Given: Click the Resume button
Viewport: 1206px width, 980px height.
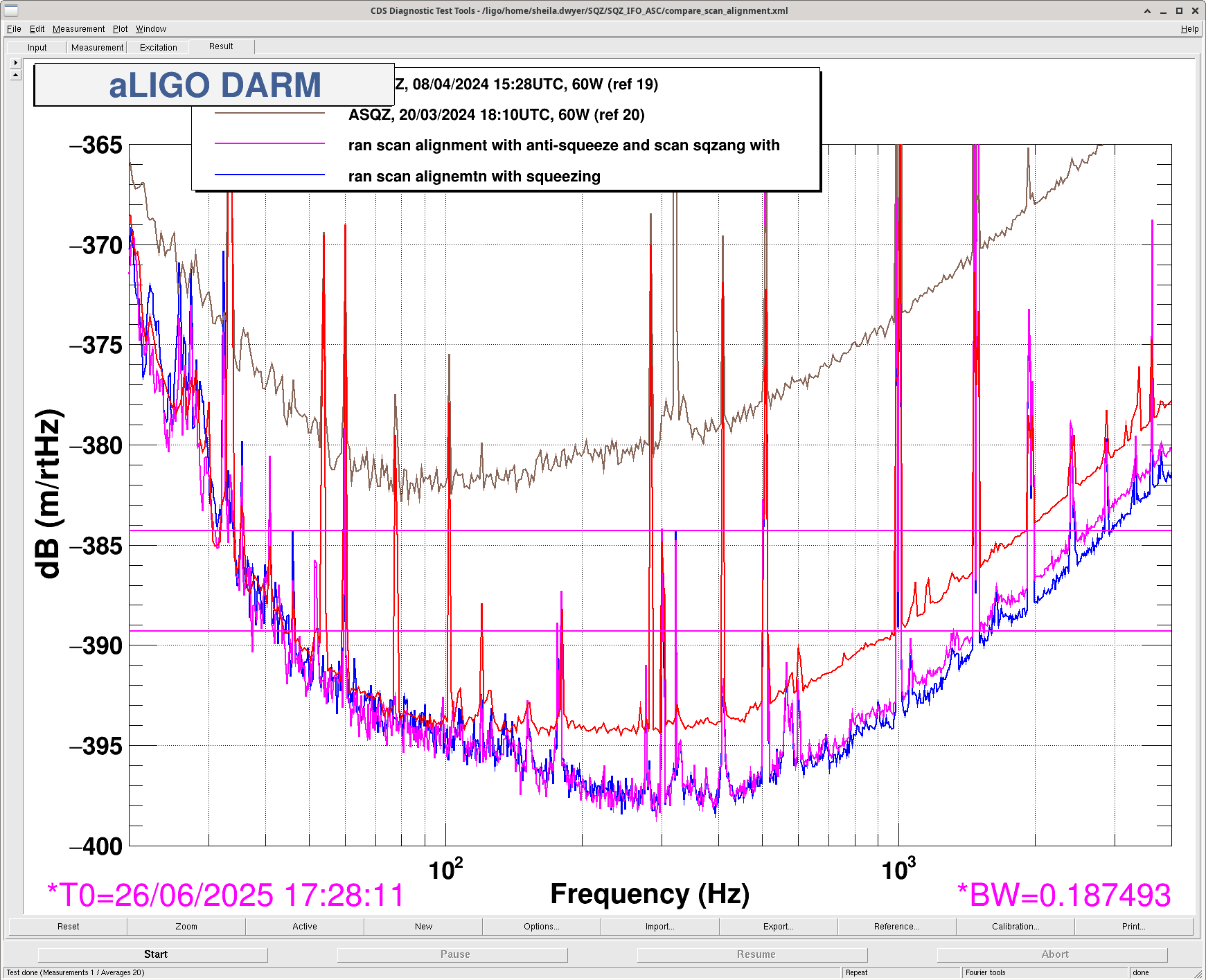Looking at the screenshot, I should pyautogui.click(x=752, y=954).
